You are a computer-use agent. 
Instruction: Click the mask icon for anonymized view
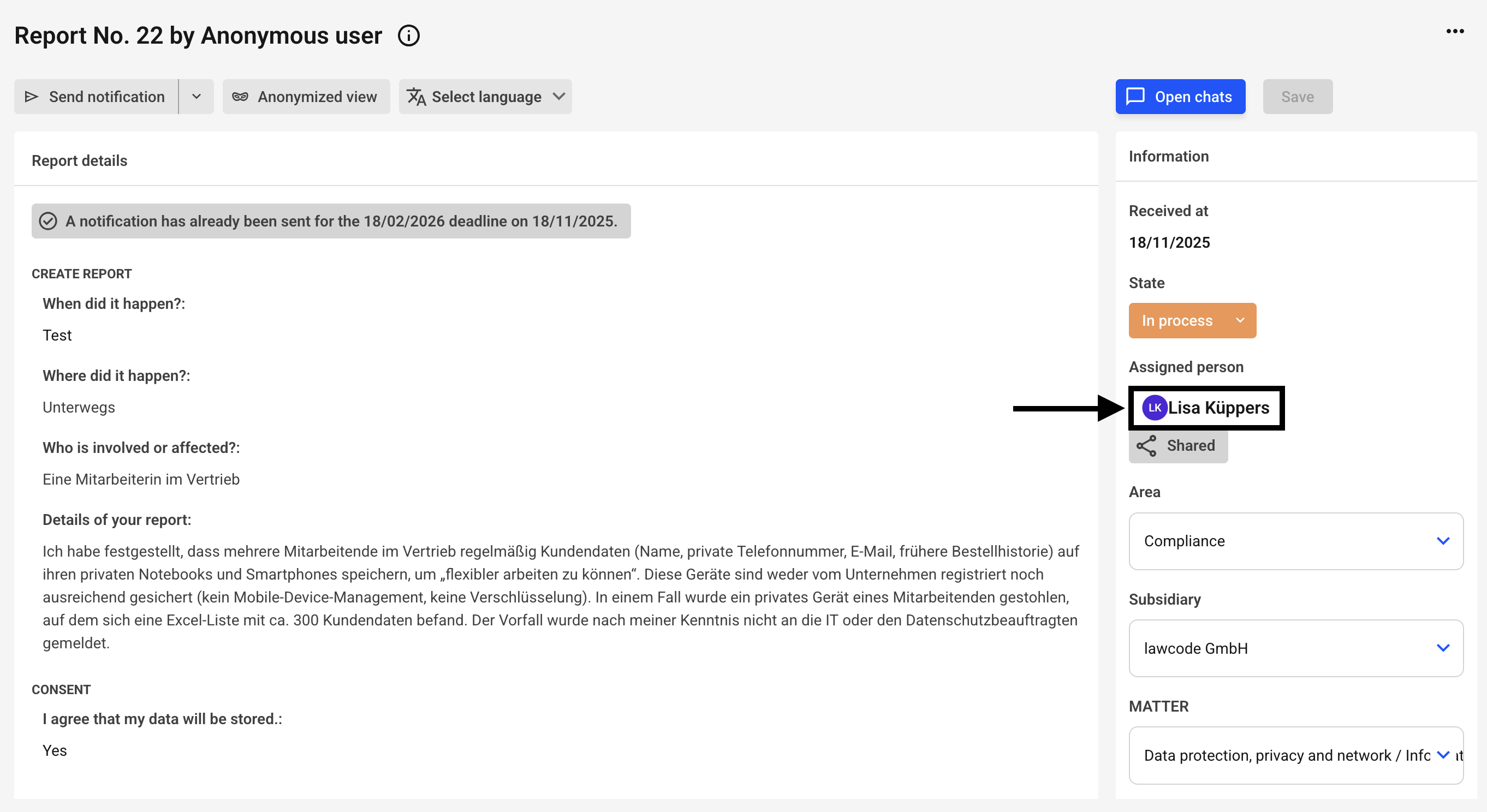[x=240, y=97]
